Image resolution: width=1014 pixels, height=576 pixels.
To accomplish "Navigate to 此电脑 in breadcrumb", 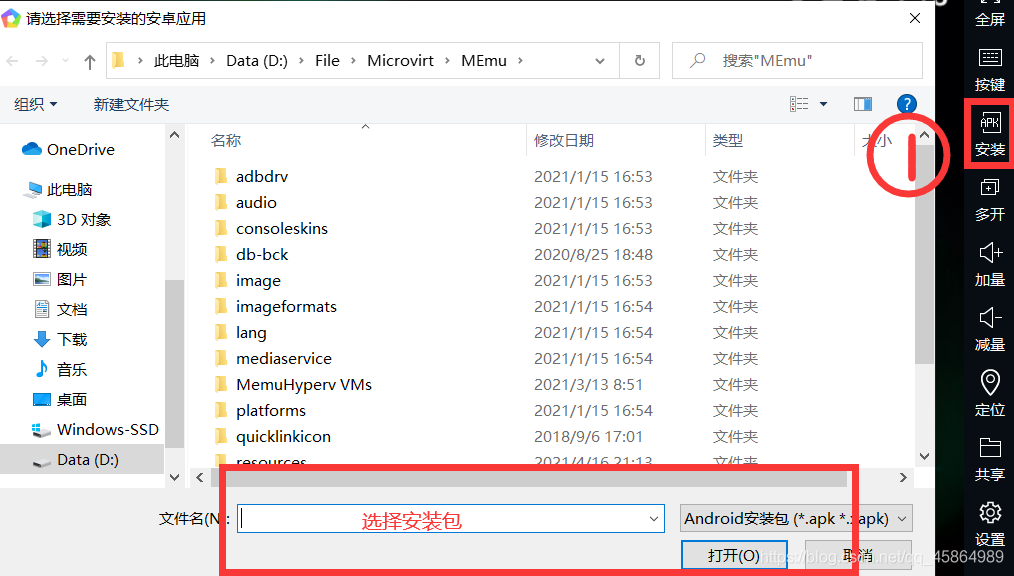I will tap(177, 61).
